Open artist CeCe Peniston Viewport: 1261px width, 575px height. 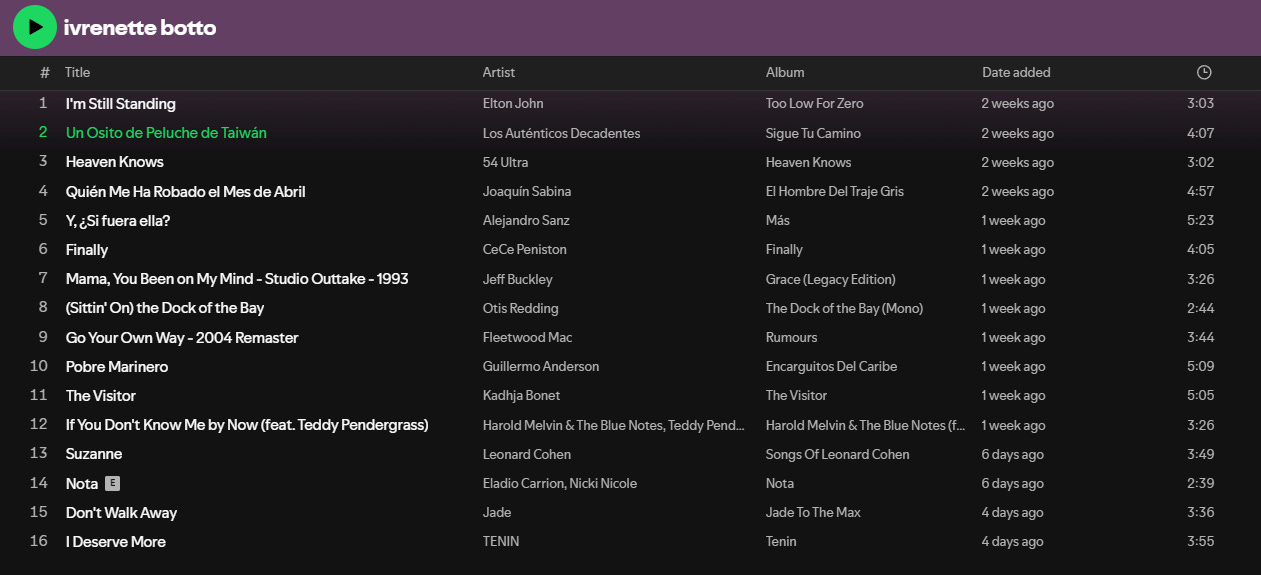coord(525,250)
